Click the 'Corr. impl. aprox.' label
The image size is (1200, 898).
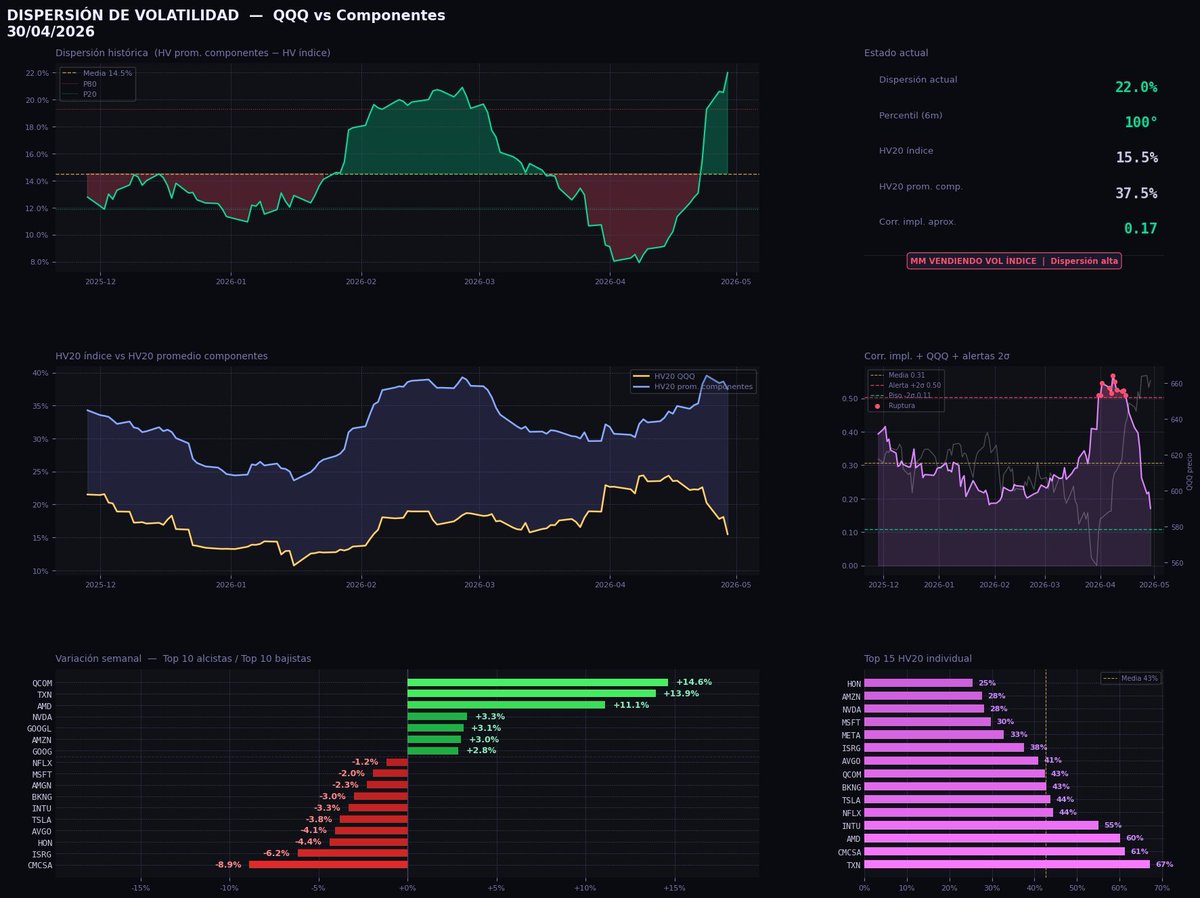click(917, 222)
